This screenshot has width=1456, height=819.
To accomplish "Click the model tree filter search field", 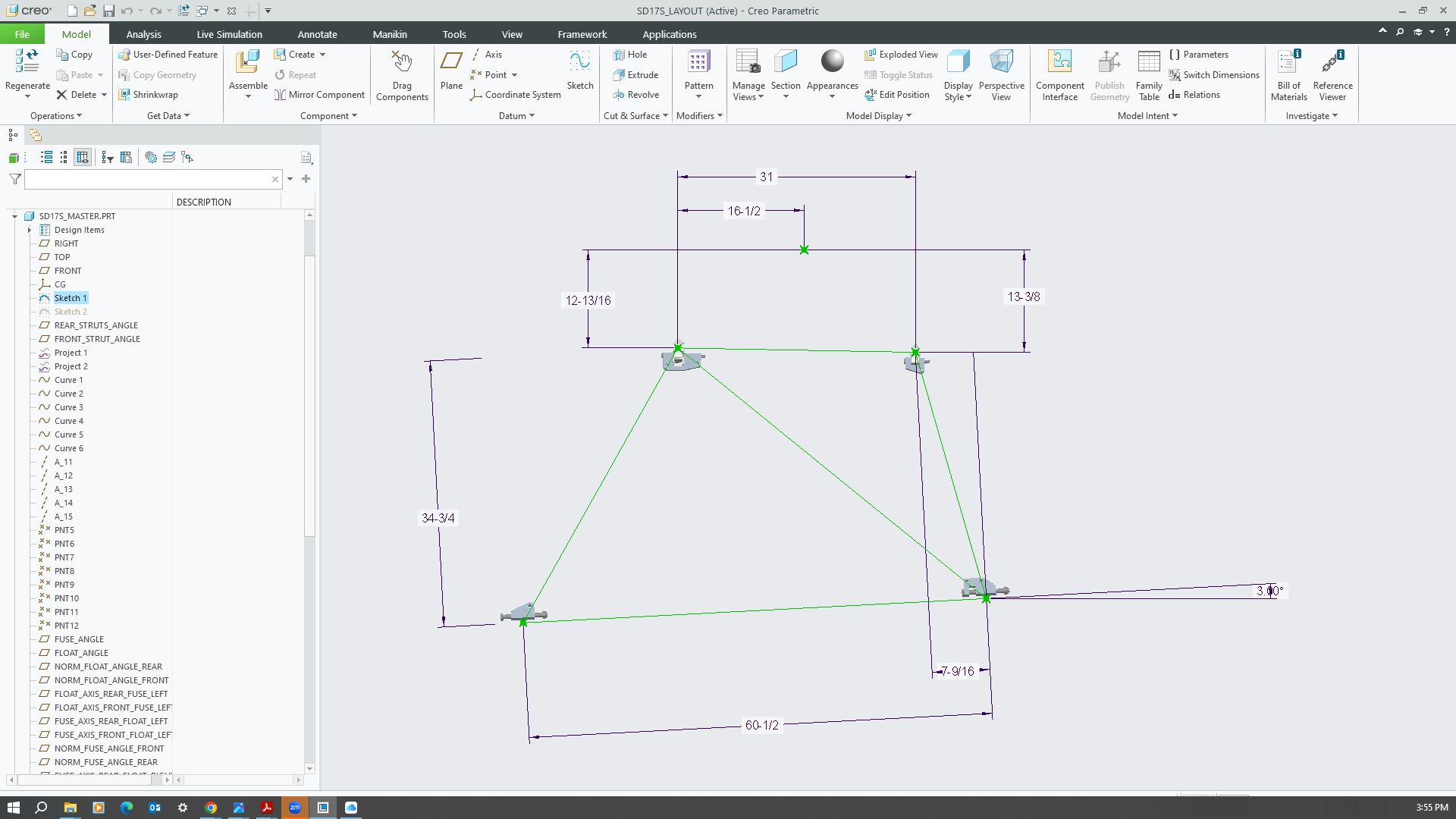I will pos(148,179).
